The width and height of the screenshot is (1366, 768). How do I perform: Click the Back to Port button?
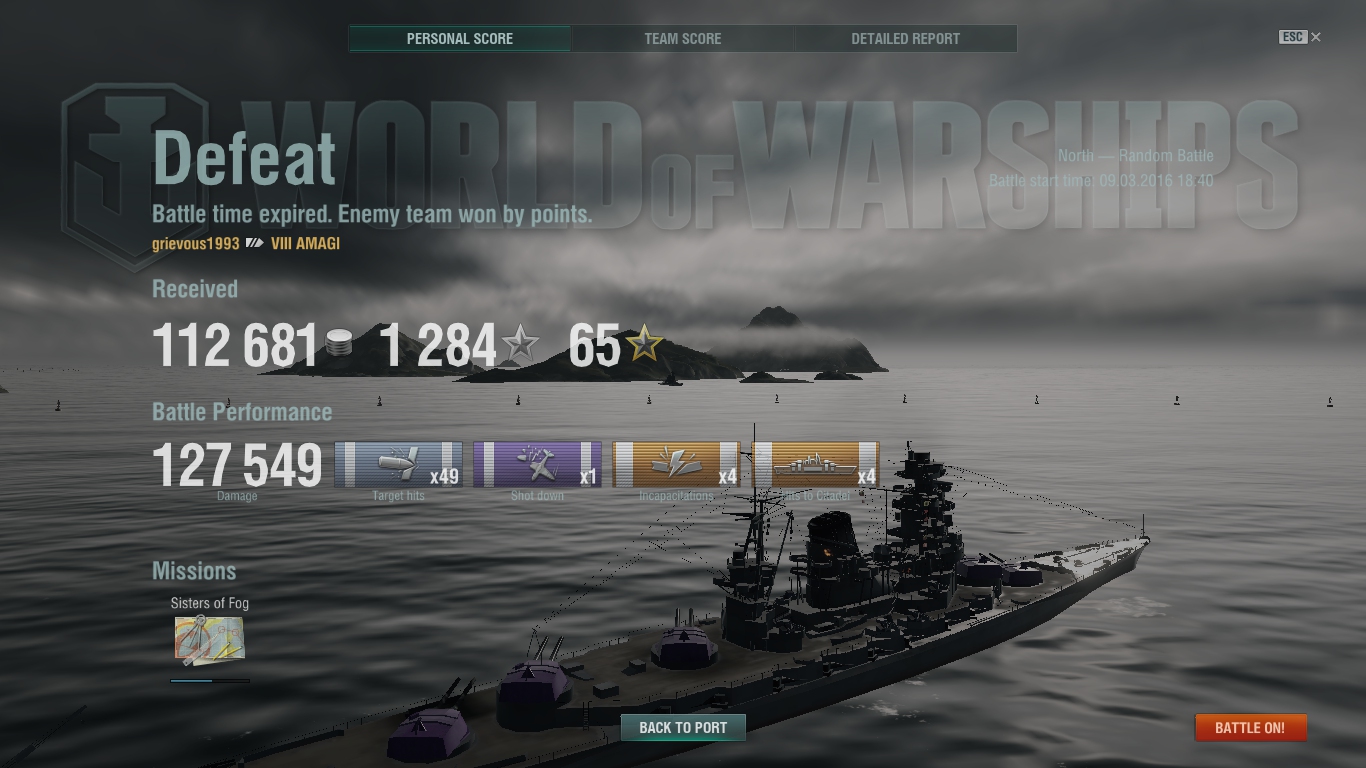point(683,727)
